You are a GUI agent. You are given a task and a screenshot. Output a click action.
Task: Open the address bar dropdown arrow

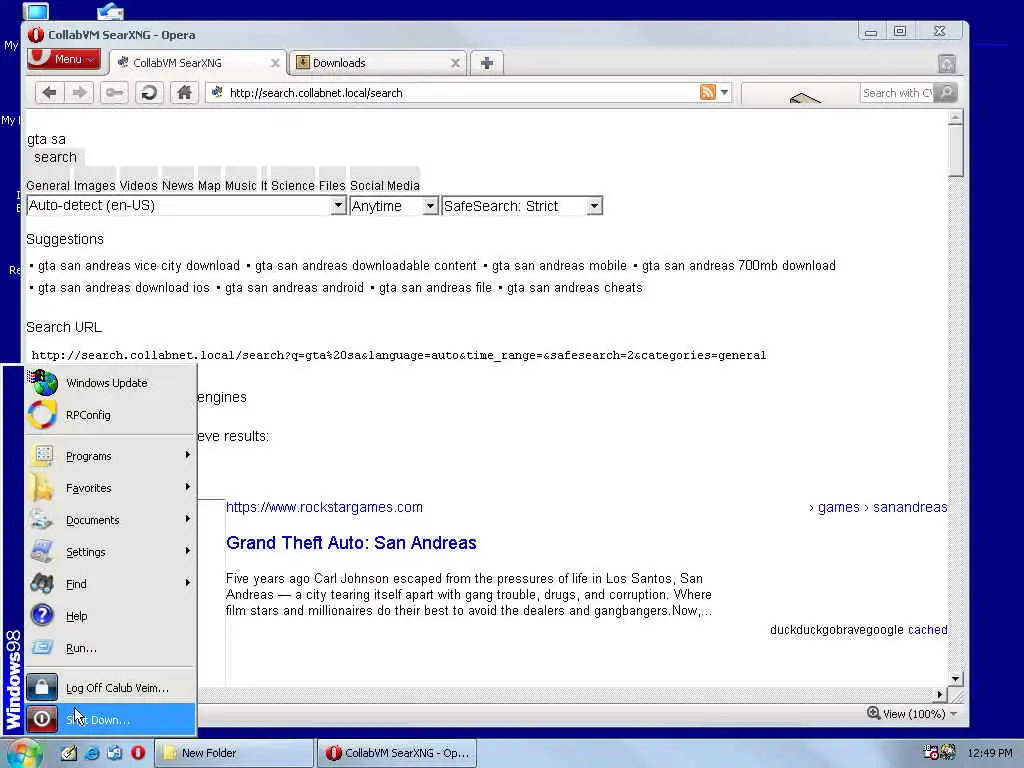[x=724, y=92]
